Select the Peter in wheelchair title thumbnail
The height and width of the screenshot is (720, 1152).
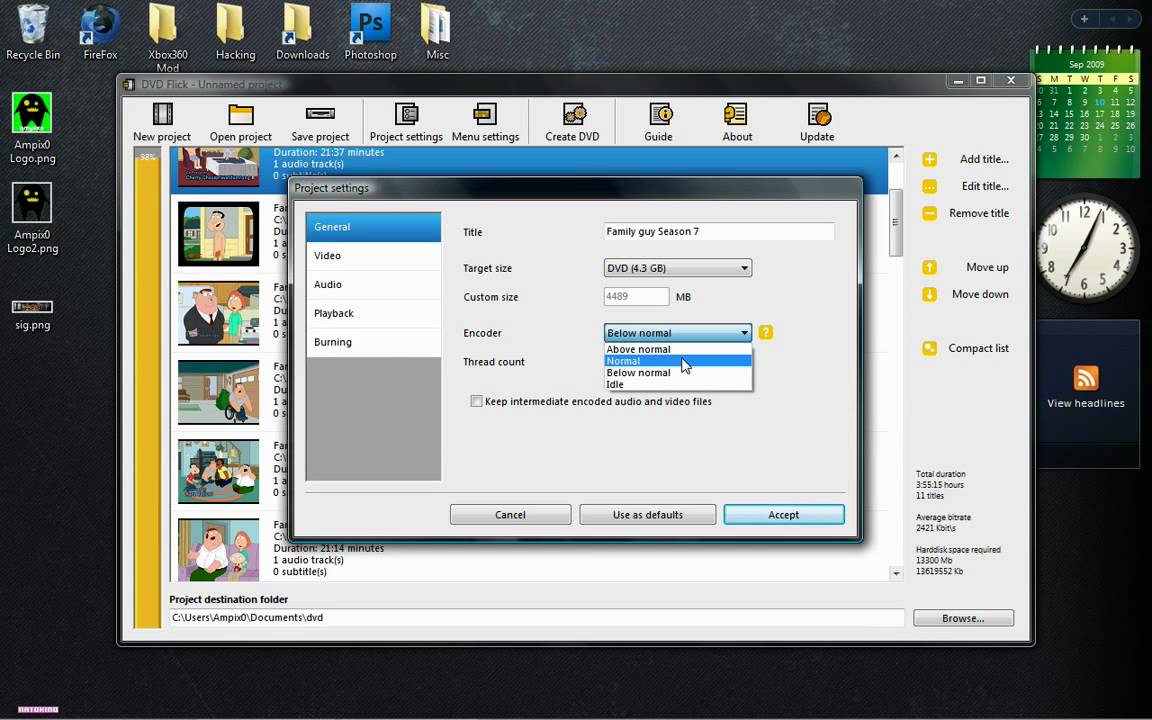tap(219, 392)
